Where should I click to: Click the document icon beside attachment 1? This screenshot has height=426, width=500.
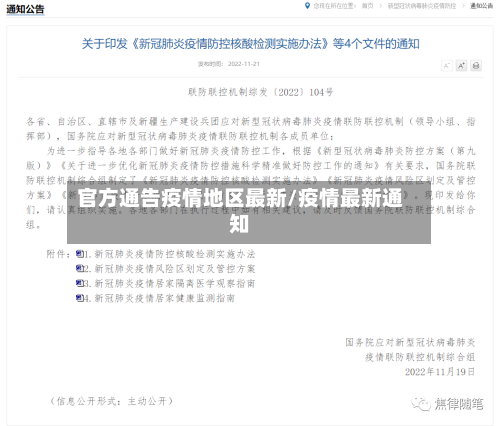(x=79, y=254)
